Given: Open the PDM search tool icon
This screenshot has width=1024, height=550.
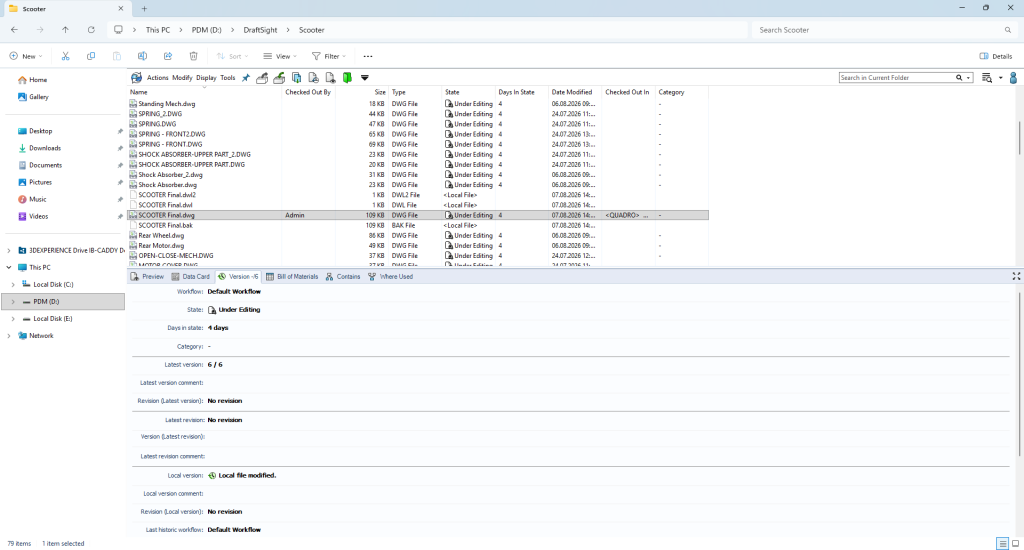Looking at the screenshot, I should point(987,78).
